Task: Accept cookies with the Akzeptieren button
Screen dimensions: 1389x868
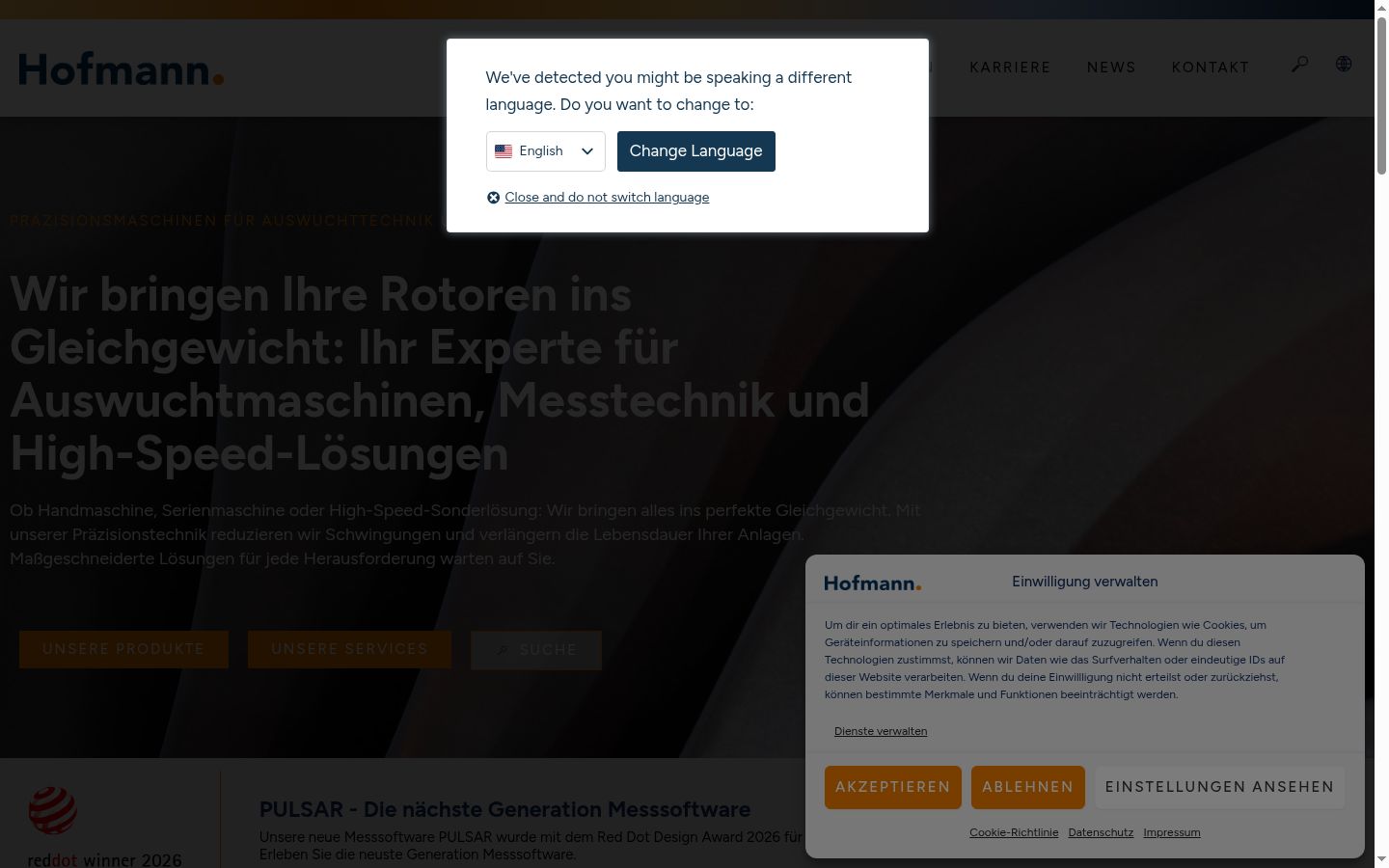Action: pos(893,787)
